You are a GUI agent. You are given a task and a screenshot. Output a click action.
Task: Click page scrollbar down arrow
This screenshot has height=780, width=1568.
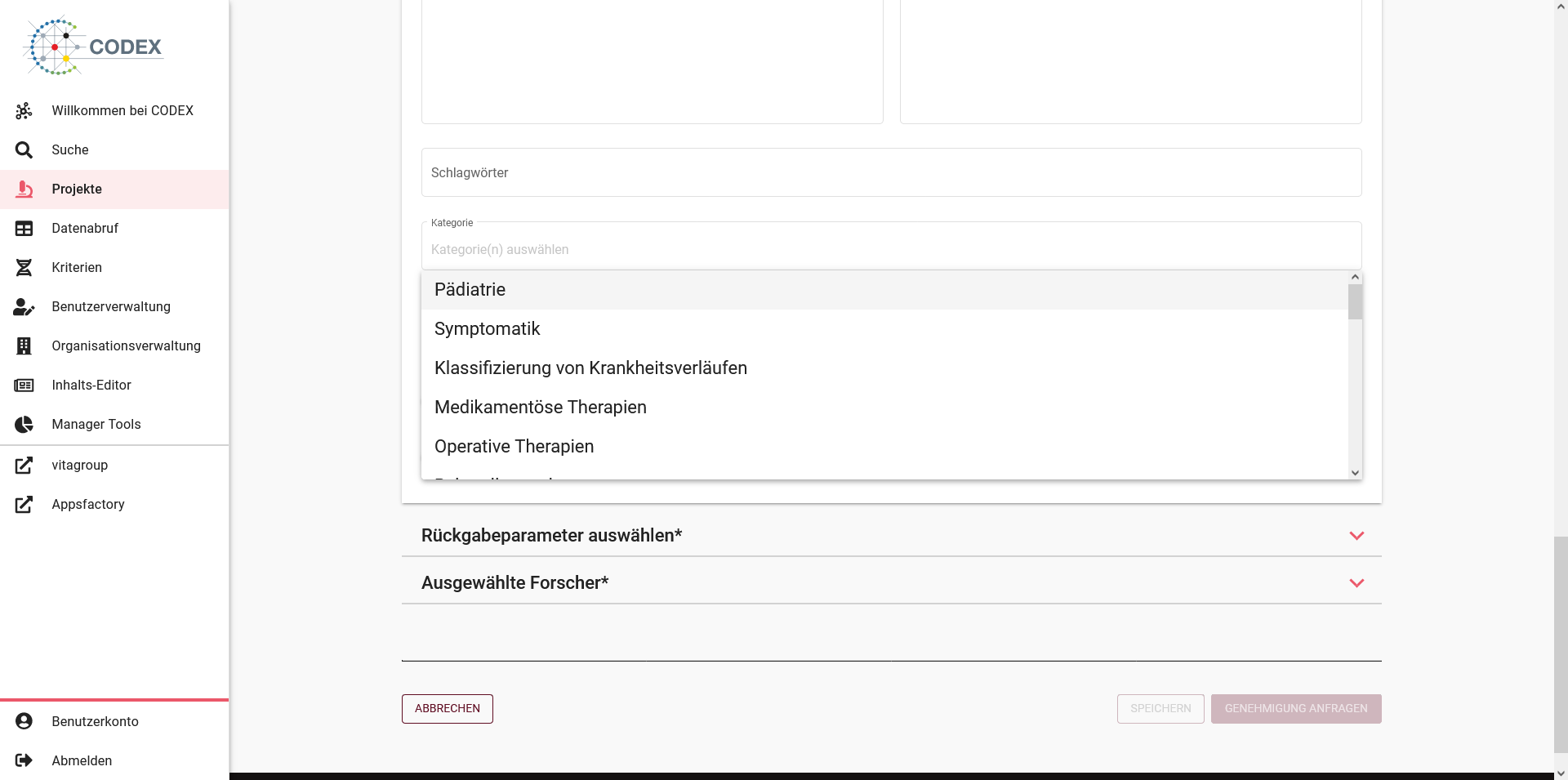point(1561,773)
